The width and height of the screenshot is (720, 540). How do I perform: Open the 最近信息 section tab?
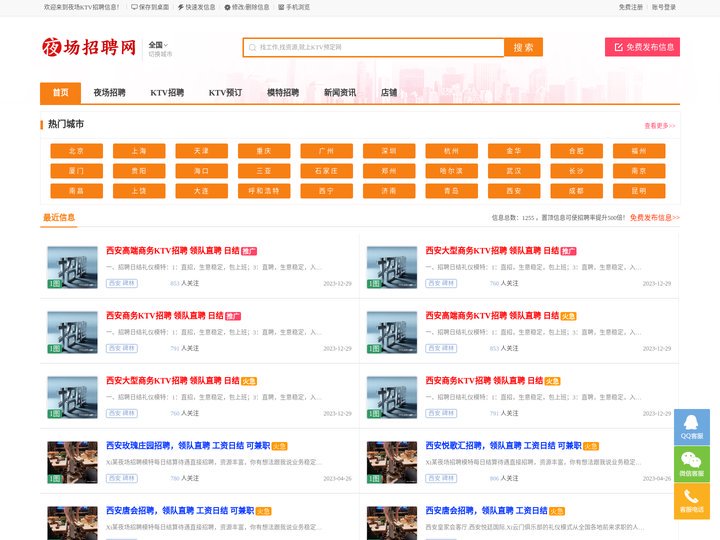[59, 218]
